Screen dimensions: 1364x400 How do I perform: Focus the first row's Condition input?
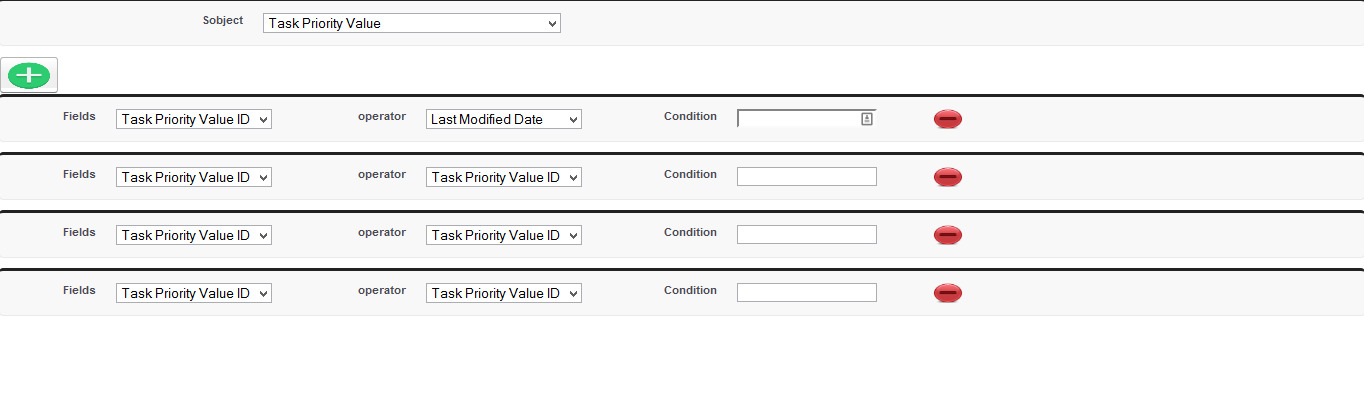[x=798, y=119]
